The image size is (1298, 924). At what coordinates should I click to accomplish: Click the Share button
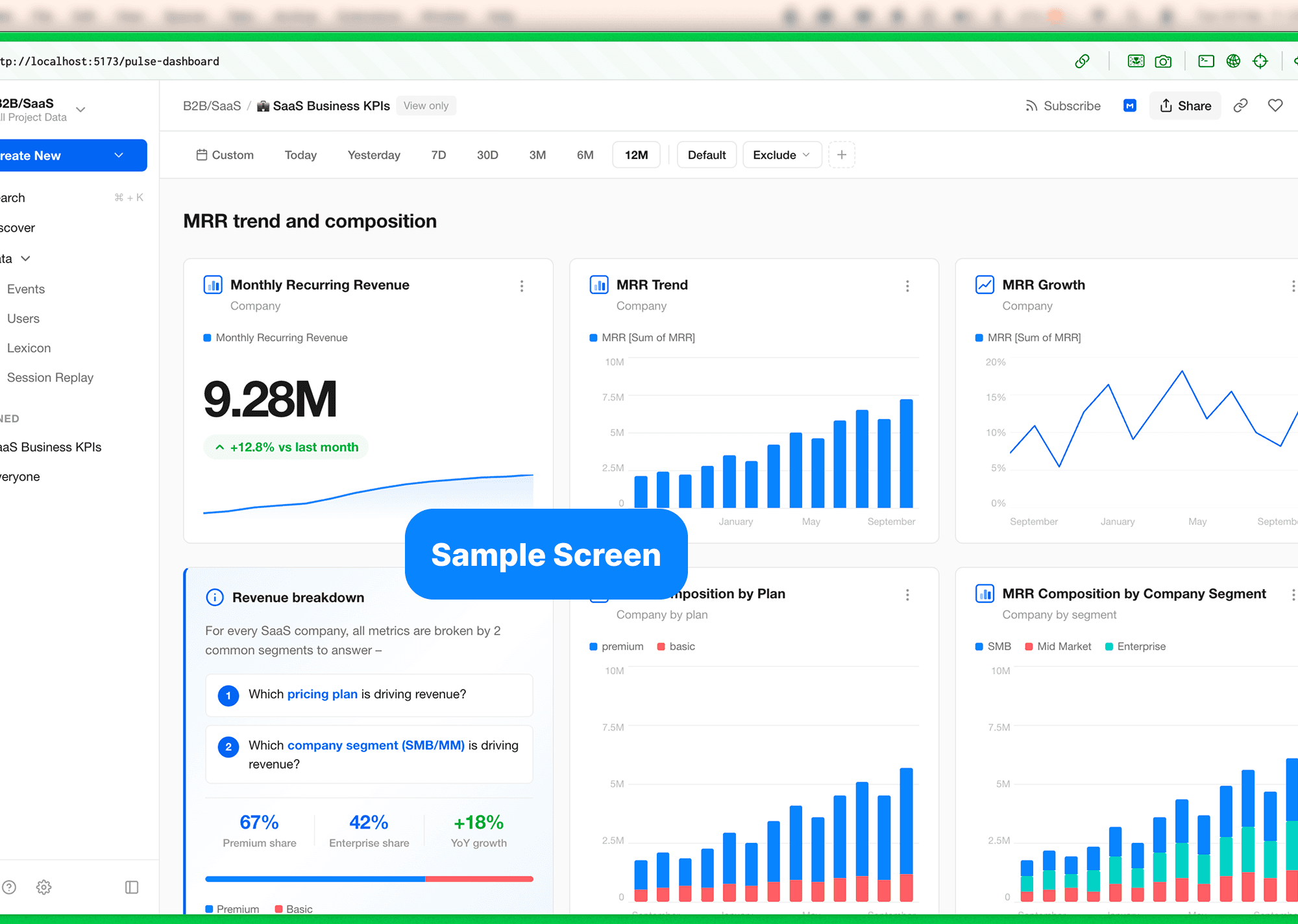click(1185, 106)
